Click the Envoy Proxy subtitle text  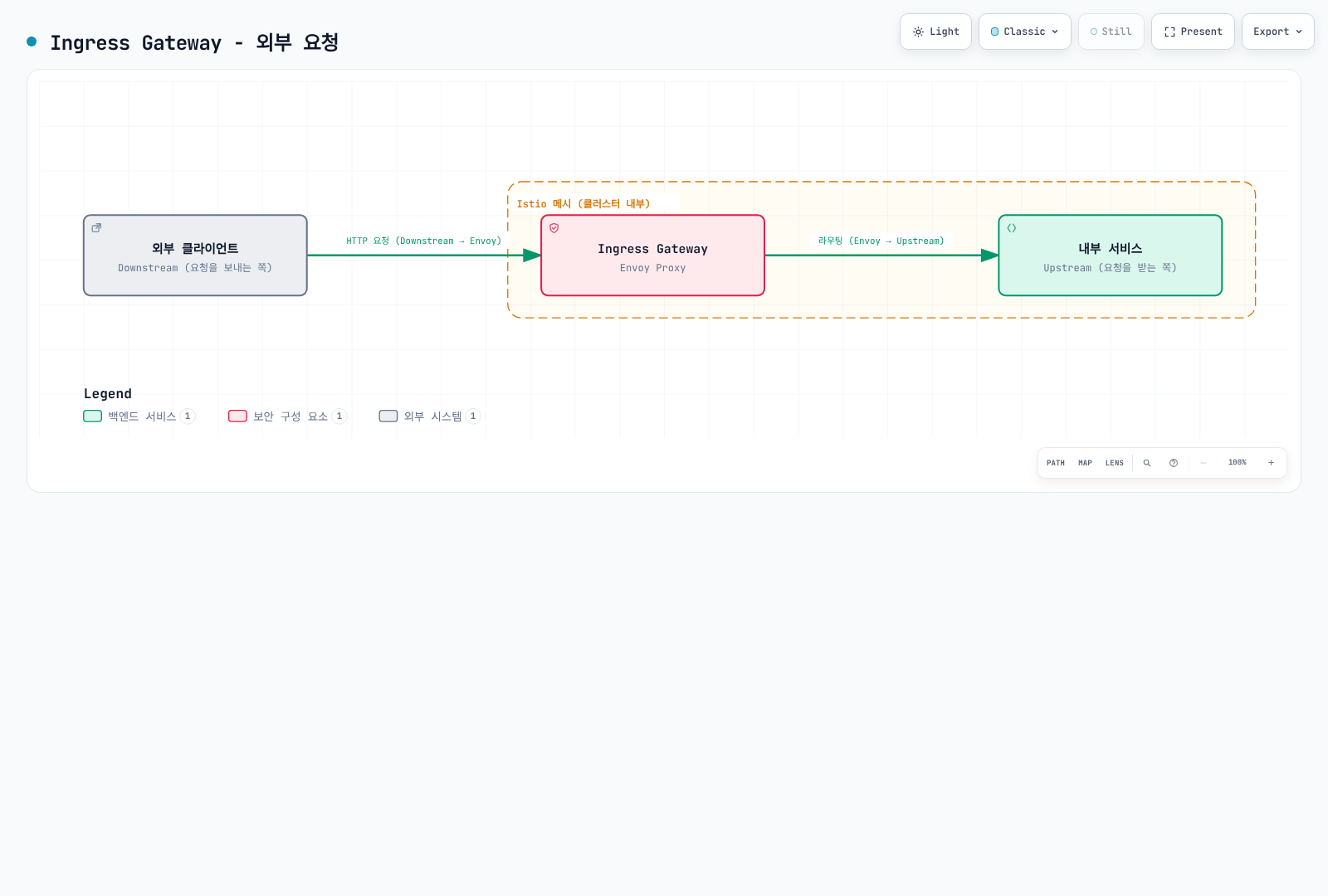click(652, 268)
